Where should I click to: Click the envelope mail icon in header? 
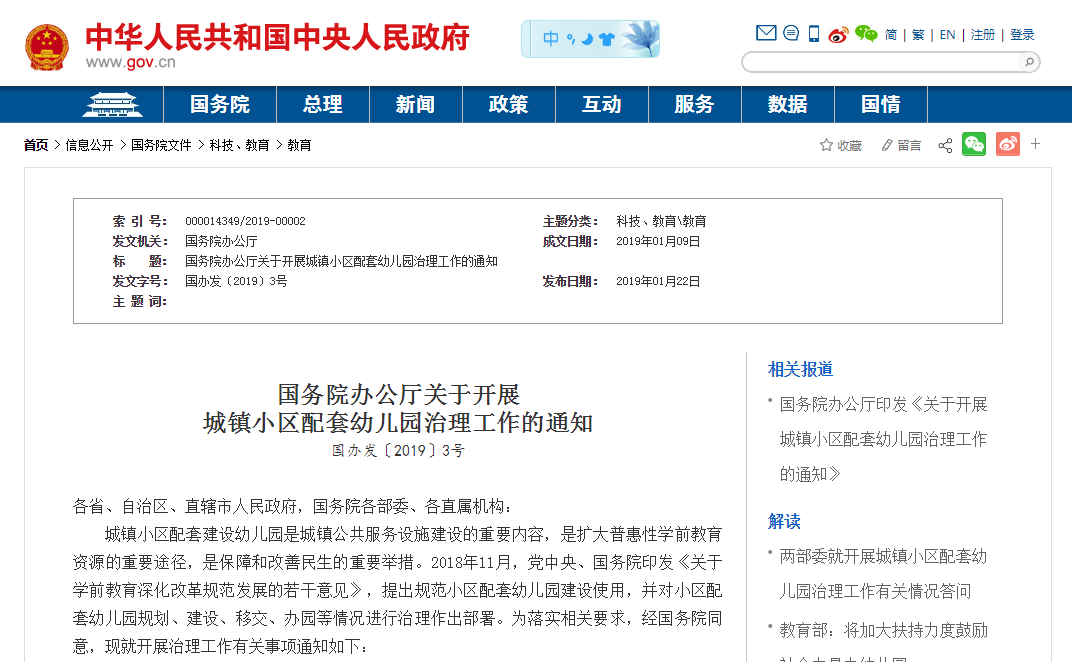766,34
